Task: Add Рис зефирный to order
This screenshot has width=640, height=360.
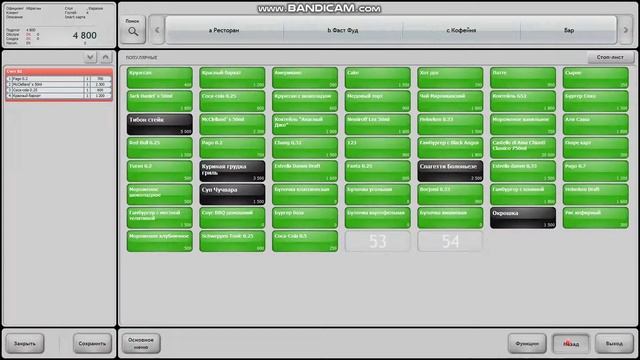Action: pos(596,218)
